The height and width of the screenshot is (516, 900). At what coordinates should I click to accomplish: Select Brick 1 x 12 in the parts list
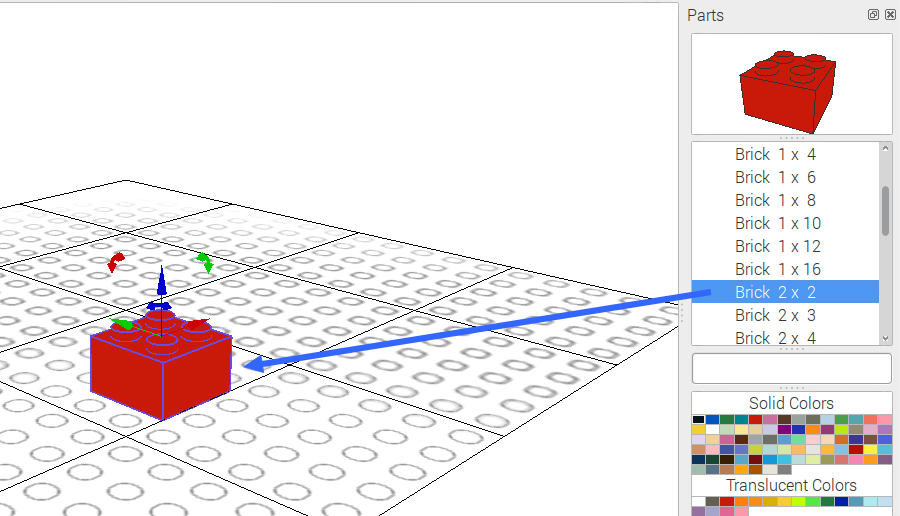pyautogui.click(x=785, y=246)
